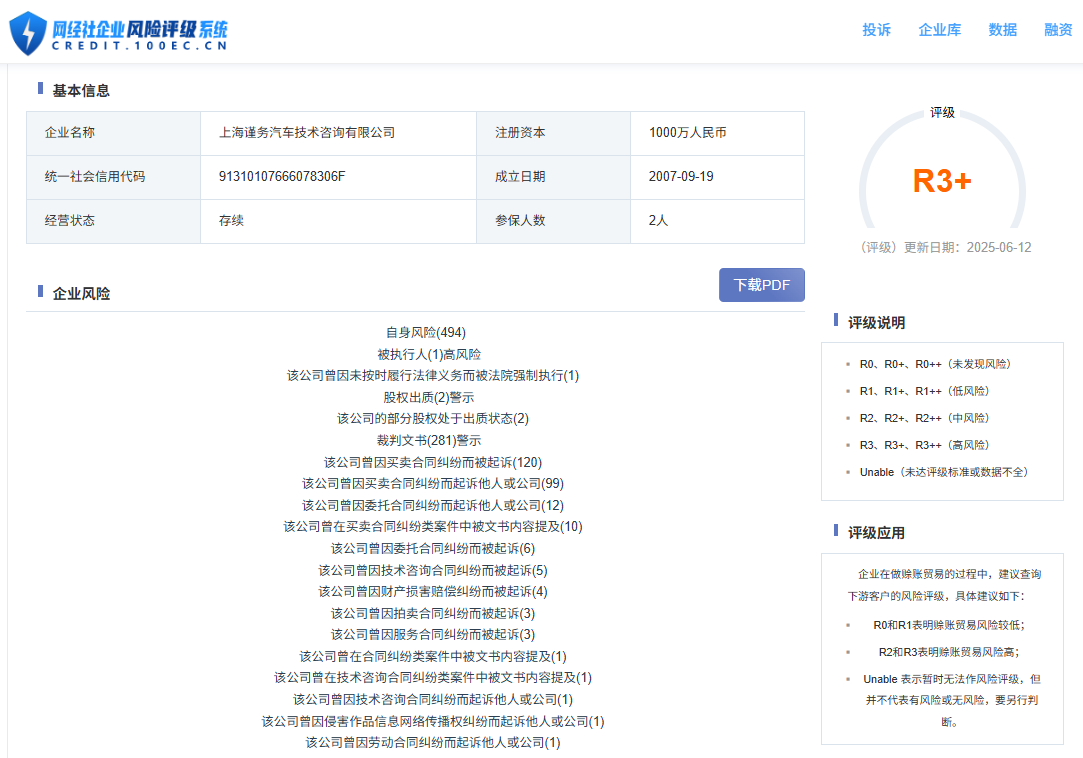Click 因技术咨询合同纠纷而被起诉(5) line
Screen dimensions: 1083x758
[433, 570]
